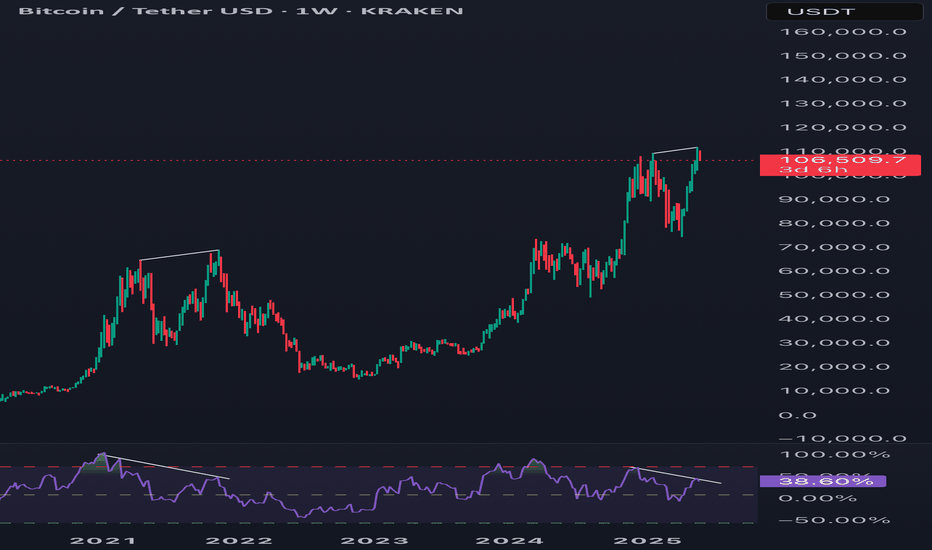Screen dimensions: 932x550
Task: Click the 0.0 price axis label
Action: [x=797, y=415]
